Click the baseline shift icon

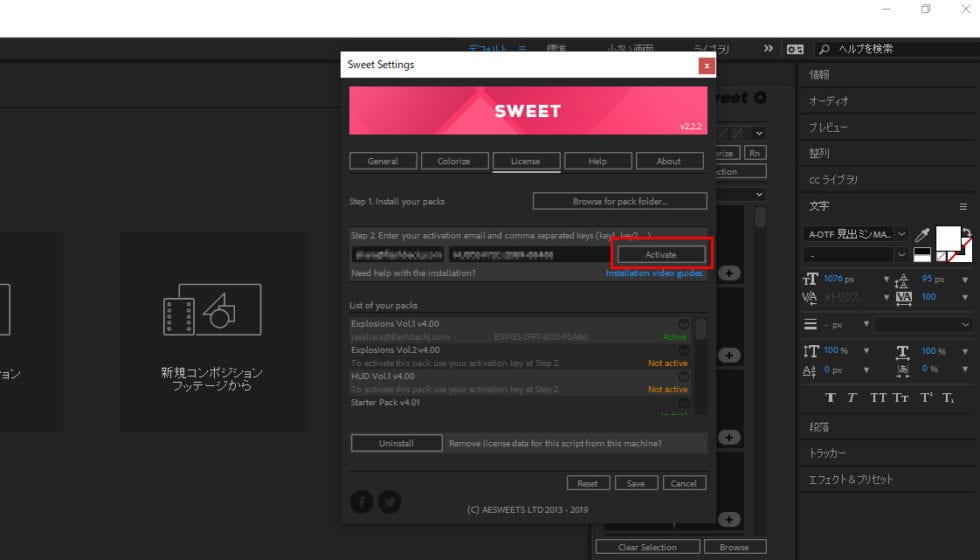tap(809, 371)
